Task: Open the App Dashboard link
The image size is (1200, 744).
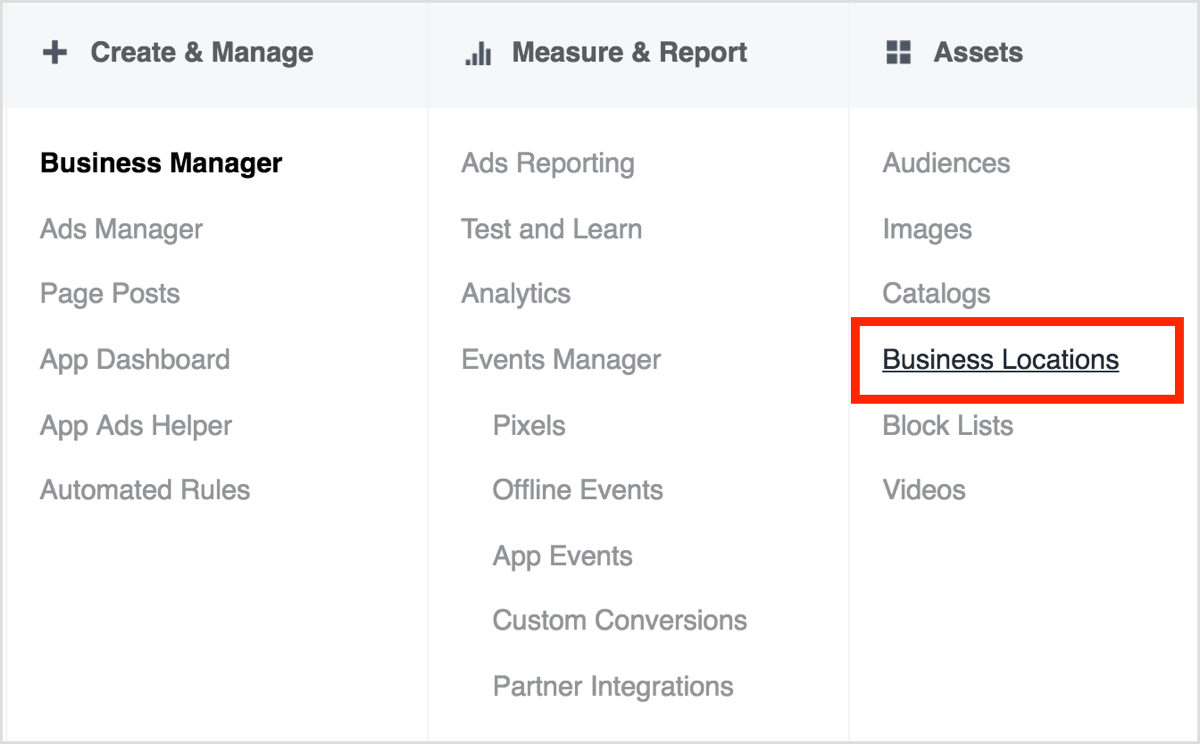Action: tap(135, 360)
